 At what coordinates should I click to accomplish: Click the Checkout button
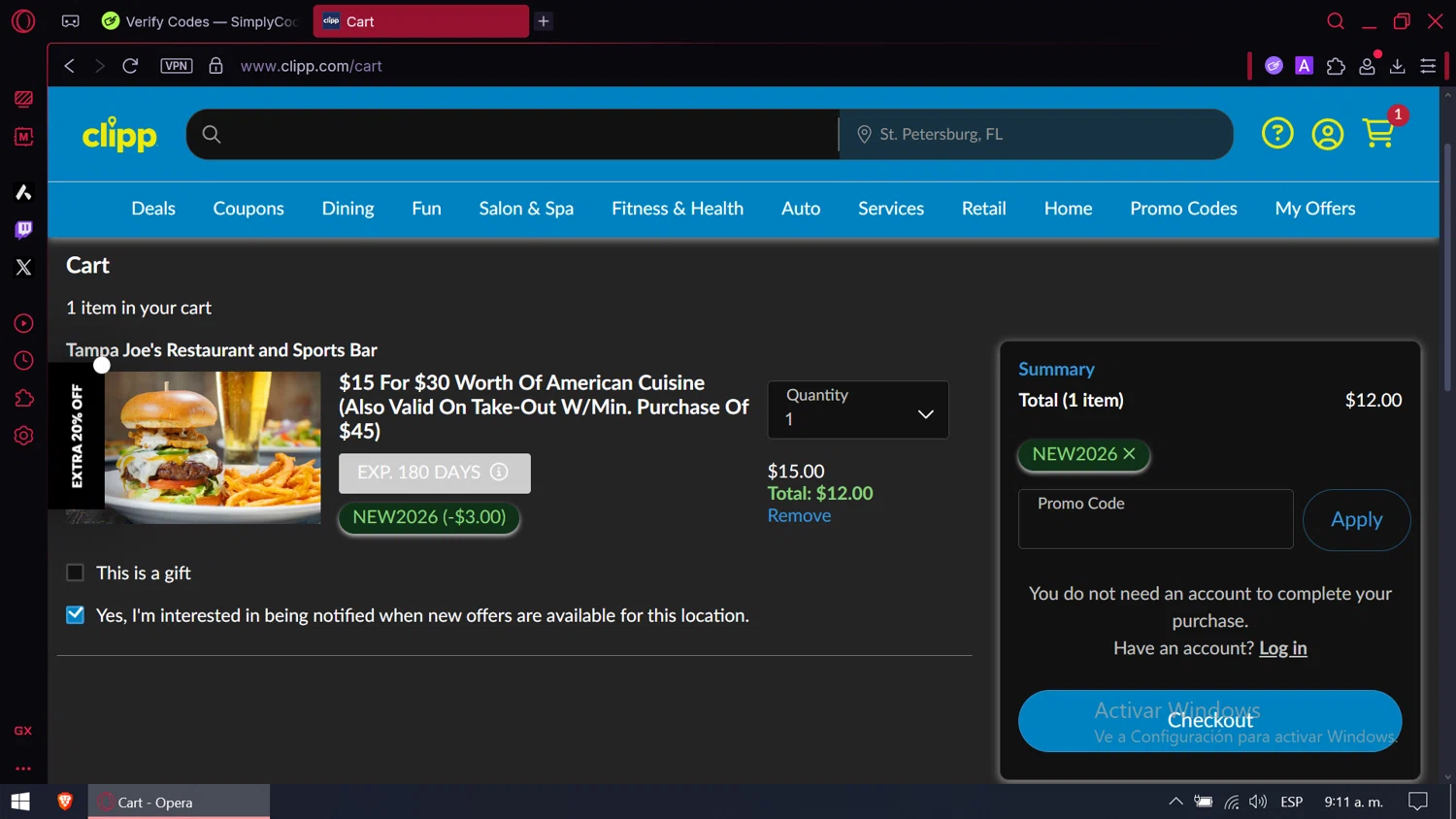[1209, 721]
